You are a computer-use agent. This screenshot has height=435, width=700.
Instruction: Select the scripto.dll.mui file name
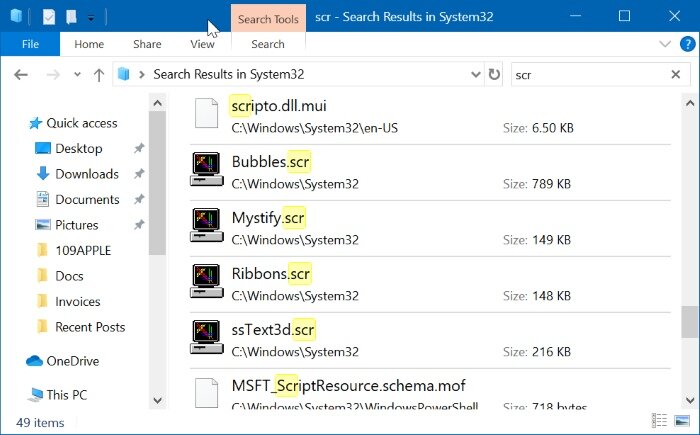279,106
